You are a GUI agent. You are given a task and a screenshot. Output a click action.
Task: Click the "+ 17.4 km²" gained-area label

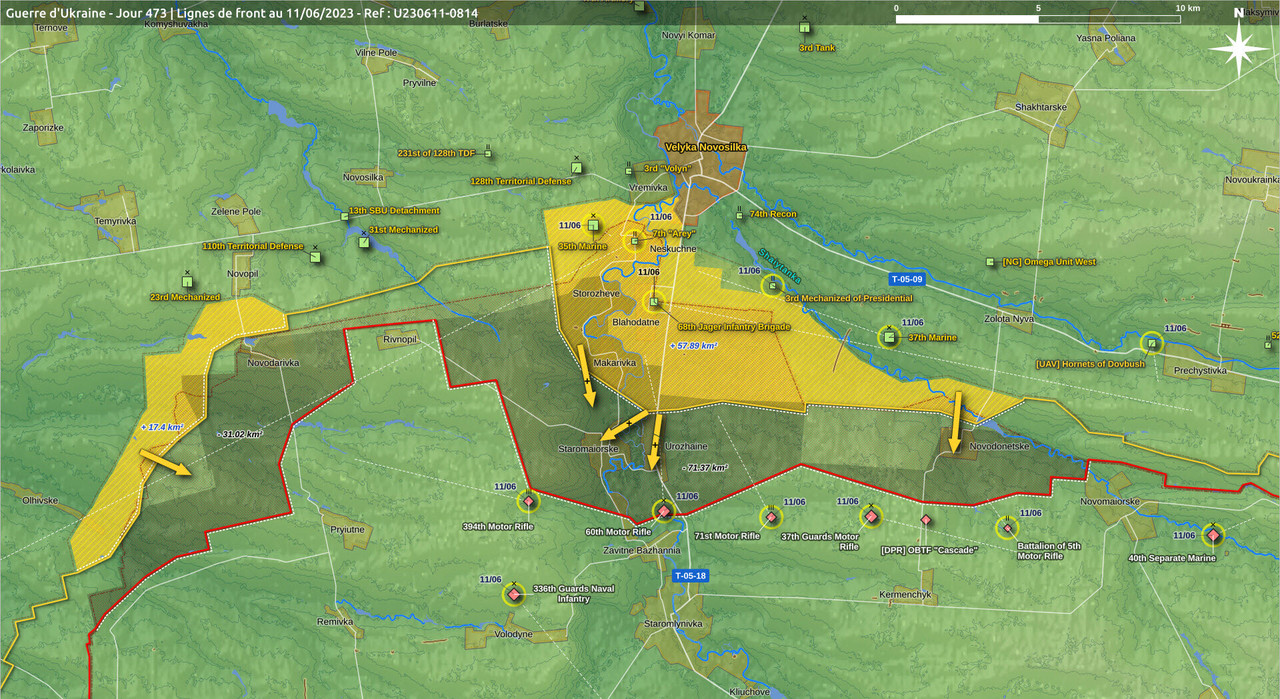[161, 427]
